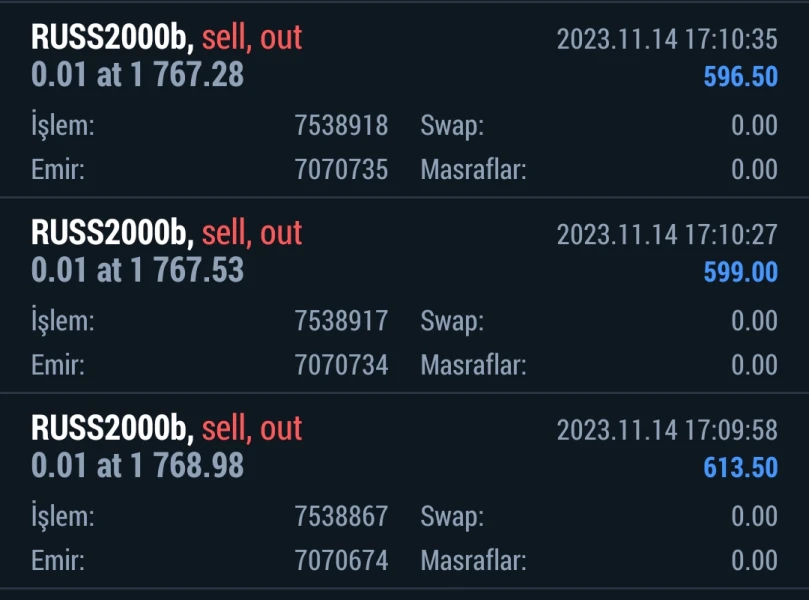Click order number 7070674
The image size is (809, 600).
click(341, 560)
